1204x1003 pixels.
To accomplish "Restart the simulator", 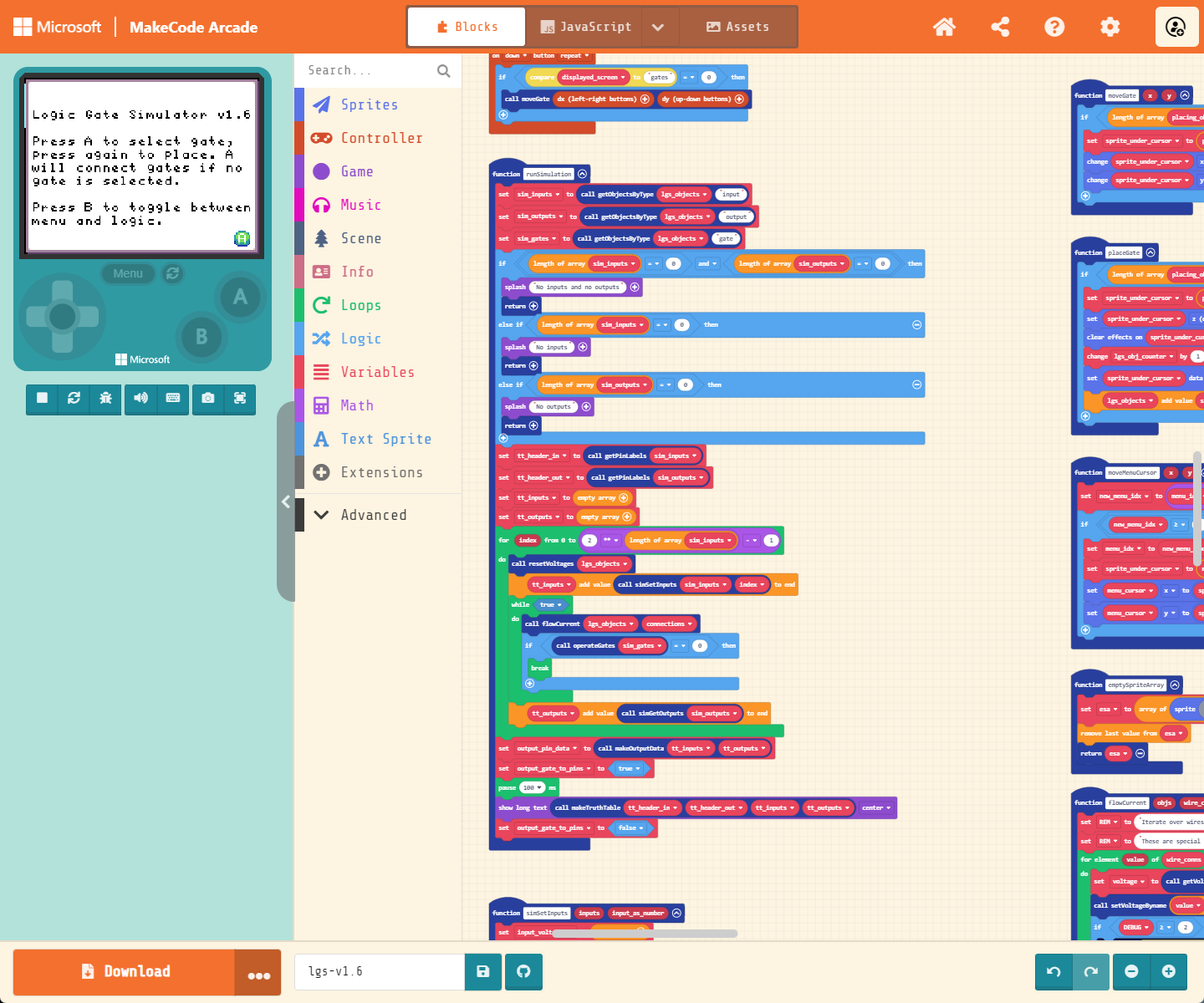I will coord(74,400).
